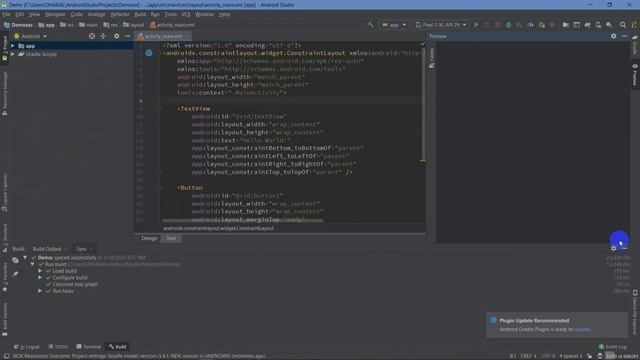Click the Button tag in code editor
This screenshot has width=640, height=360.
tap(190, 188)
